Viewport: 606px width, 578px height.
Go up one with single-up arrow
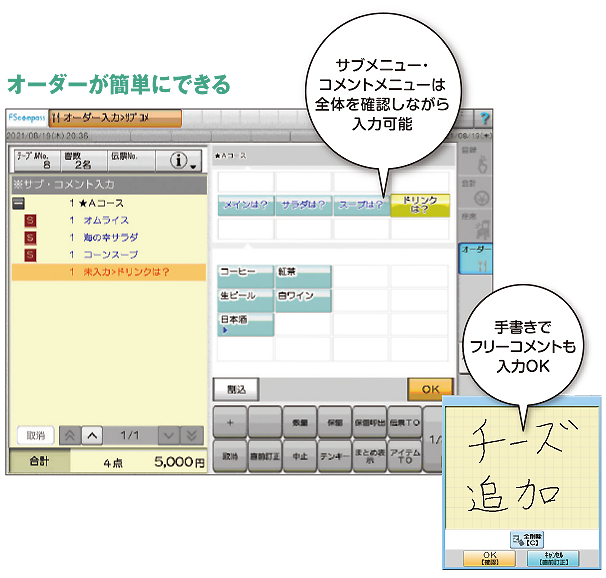click(92, 435)
